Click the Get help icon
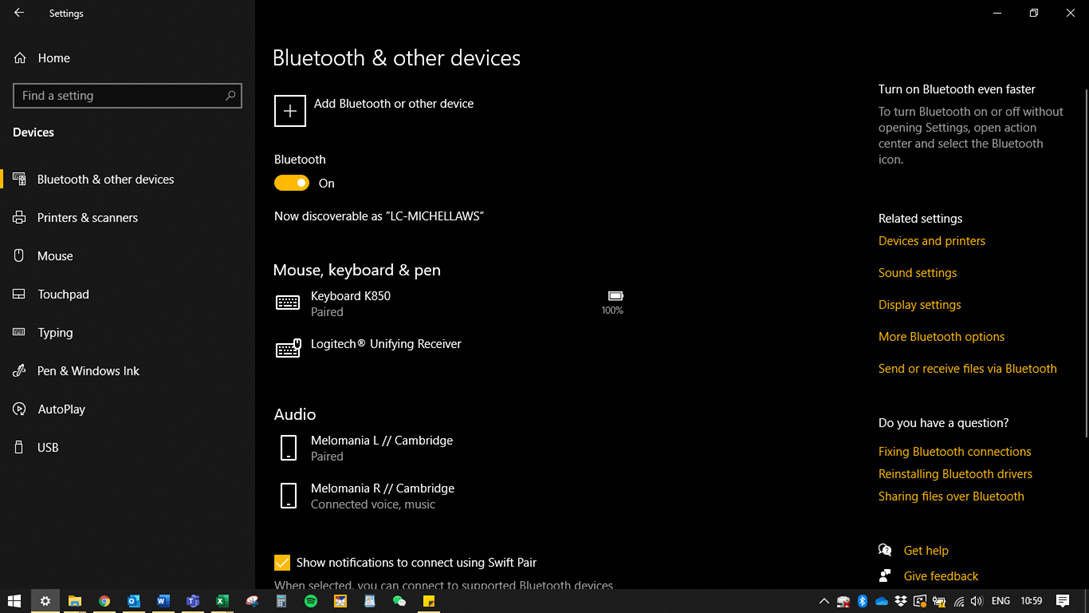 coord(885,550)
